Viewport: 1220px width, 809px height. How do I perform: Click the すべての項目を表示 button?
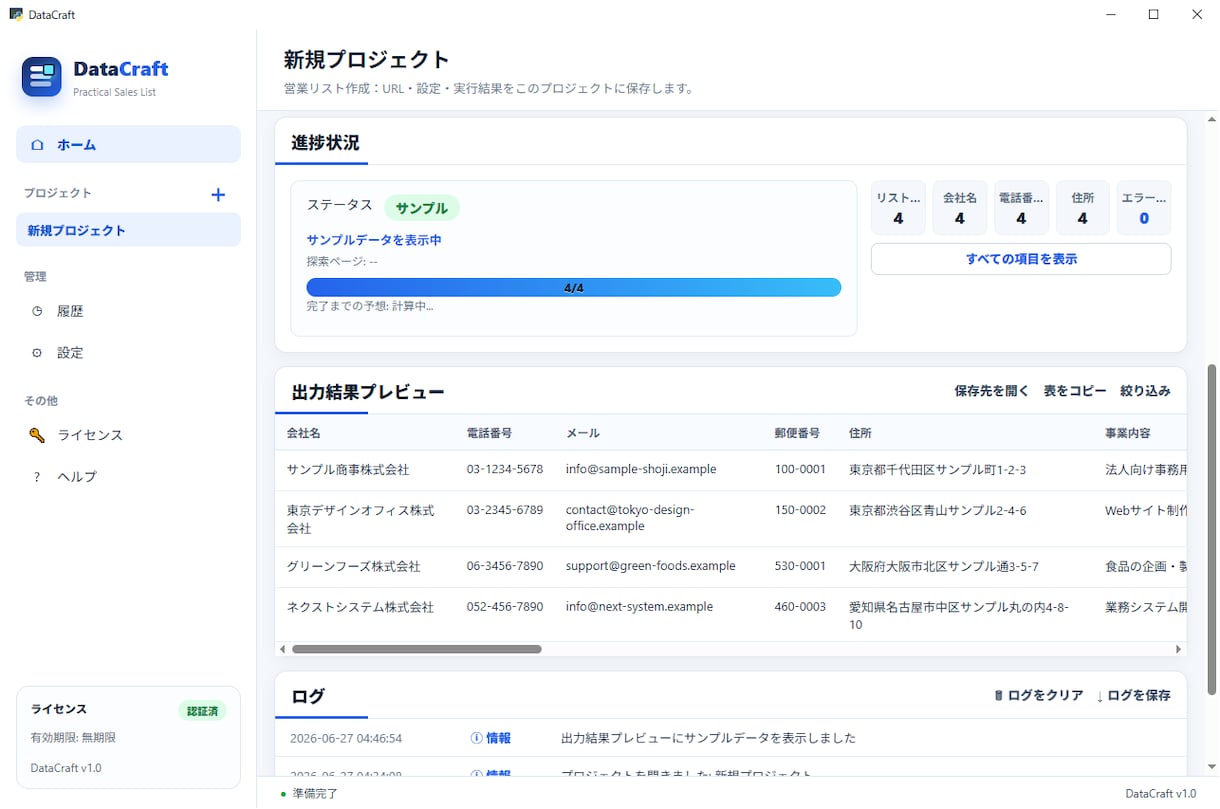coord(1021,259)
